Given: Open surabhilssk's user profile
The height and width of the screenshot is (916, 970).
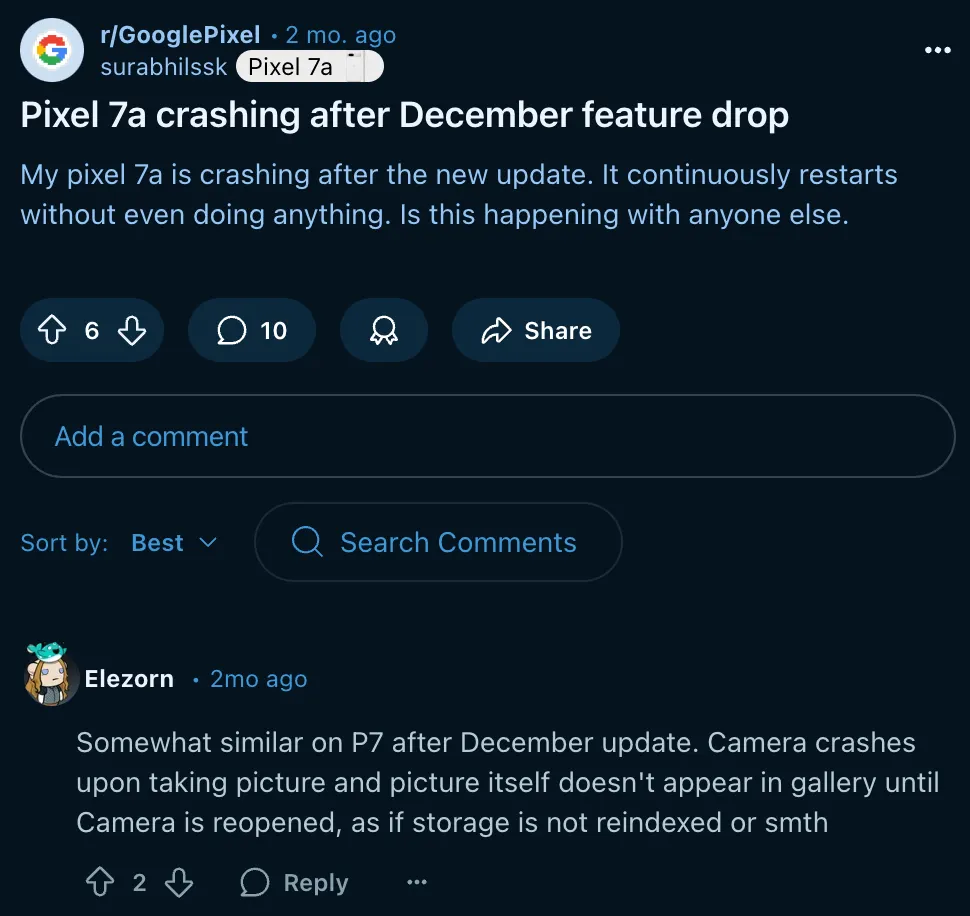Looking at the screenshot, I should click(x=164, y=67).
